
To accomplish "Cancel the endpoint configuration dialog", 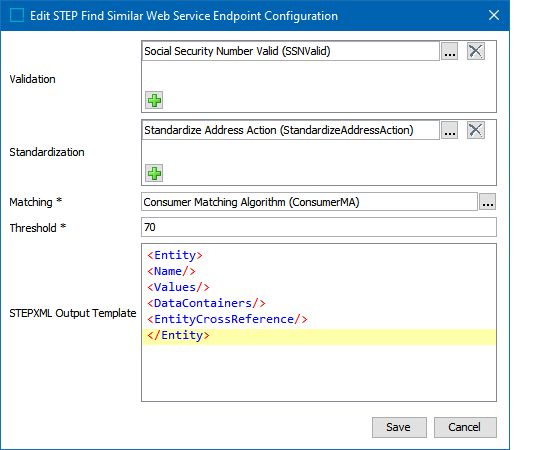I will tap(465, 427).
